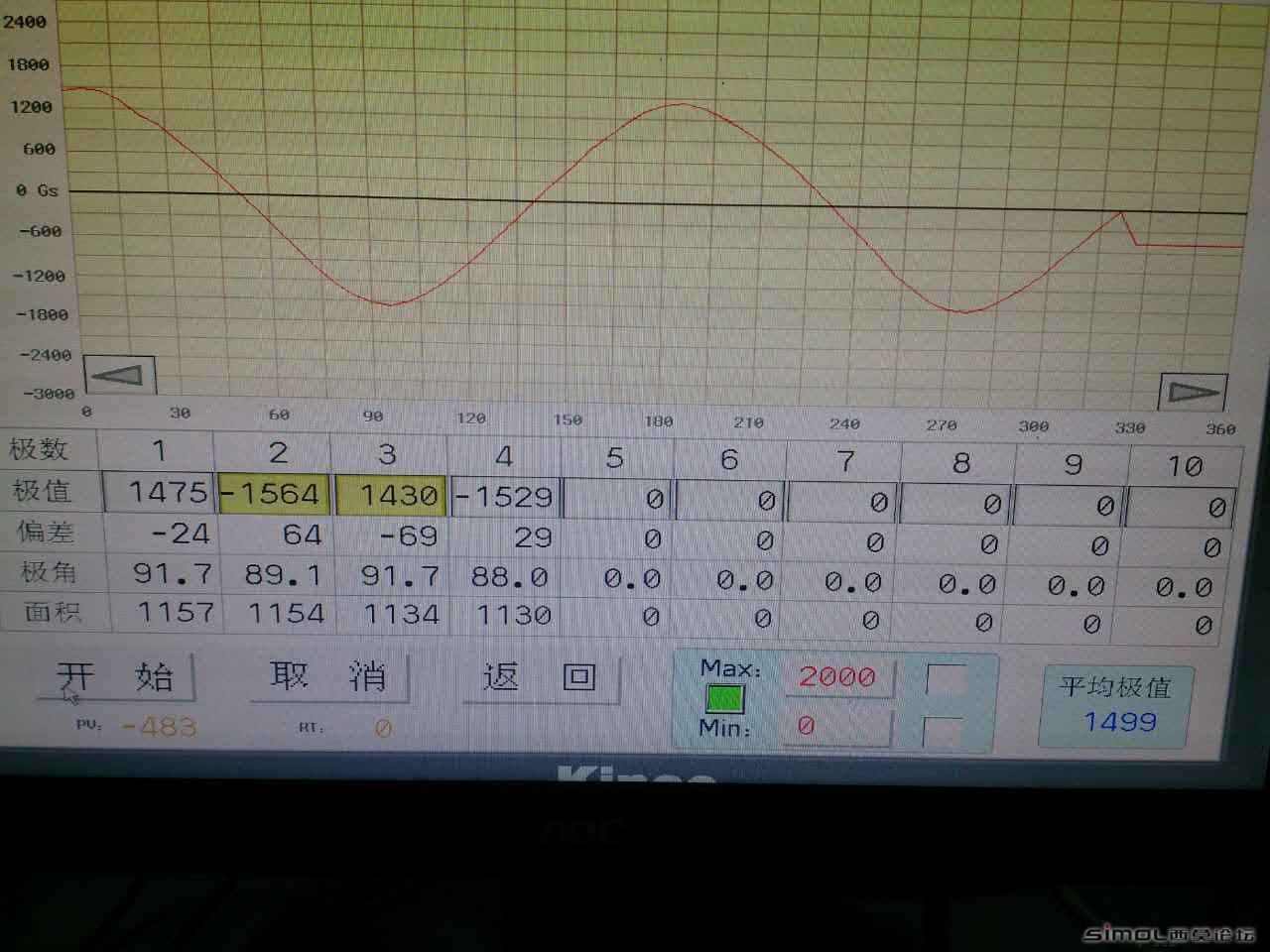Click the RT reading 0
1270x952 pixels.
pos(383,729)
